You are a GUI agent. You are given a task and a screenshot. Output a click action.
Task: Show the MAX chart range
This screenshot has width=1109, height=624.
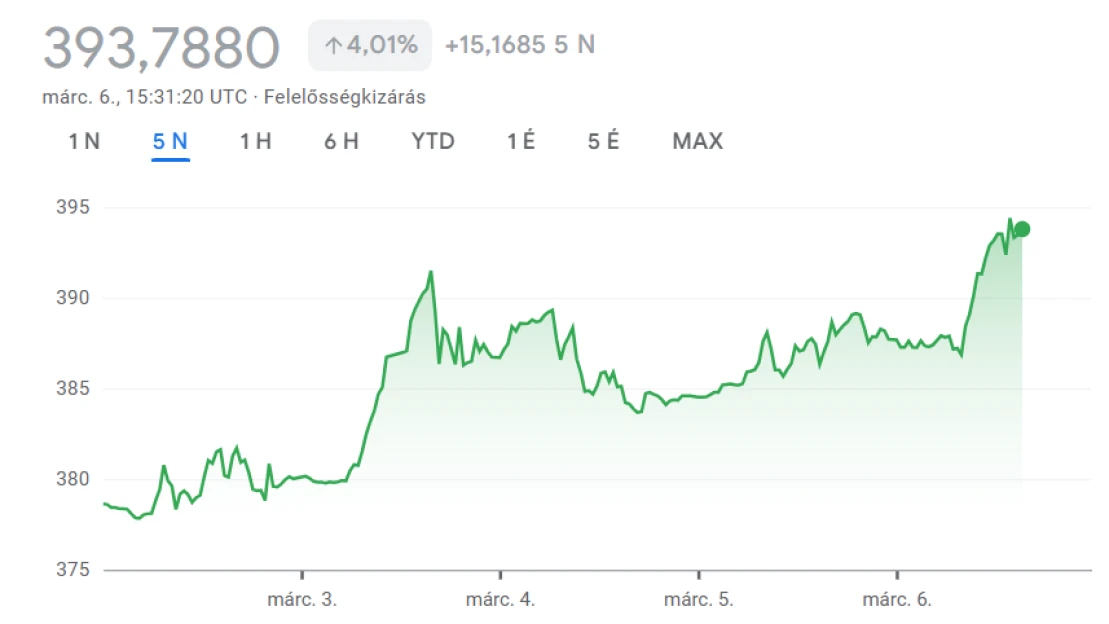point(697,141)
